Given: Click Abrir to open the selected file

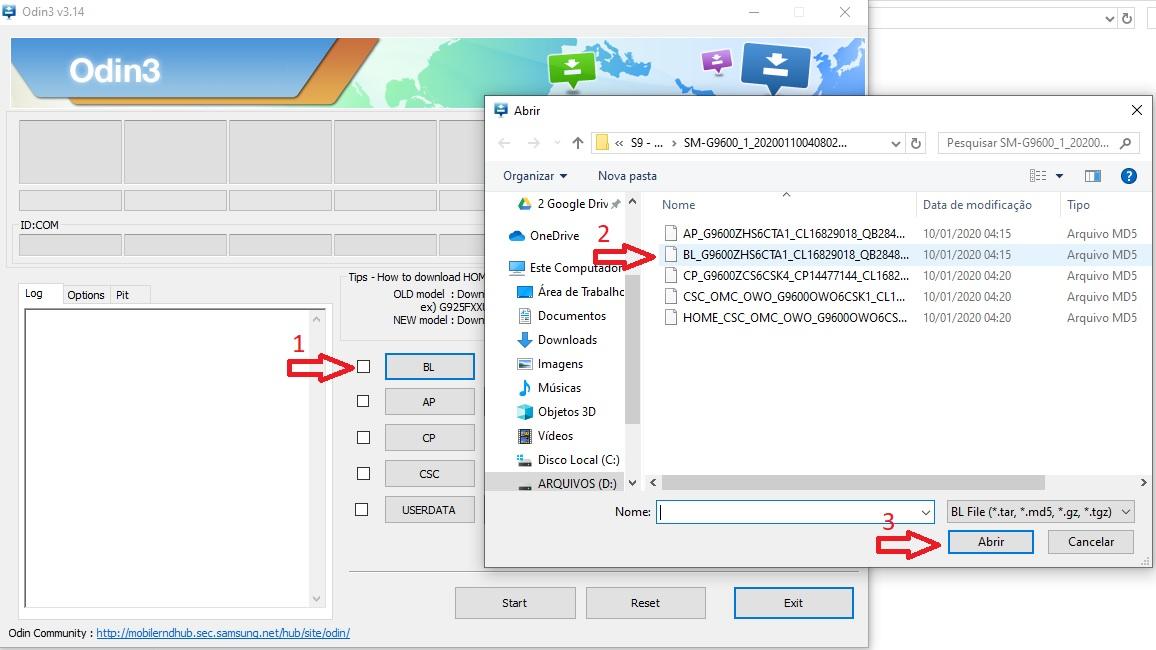Looking at the screenshot, I should [990, 542].
